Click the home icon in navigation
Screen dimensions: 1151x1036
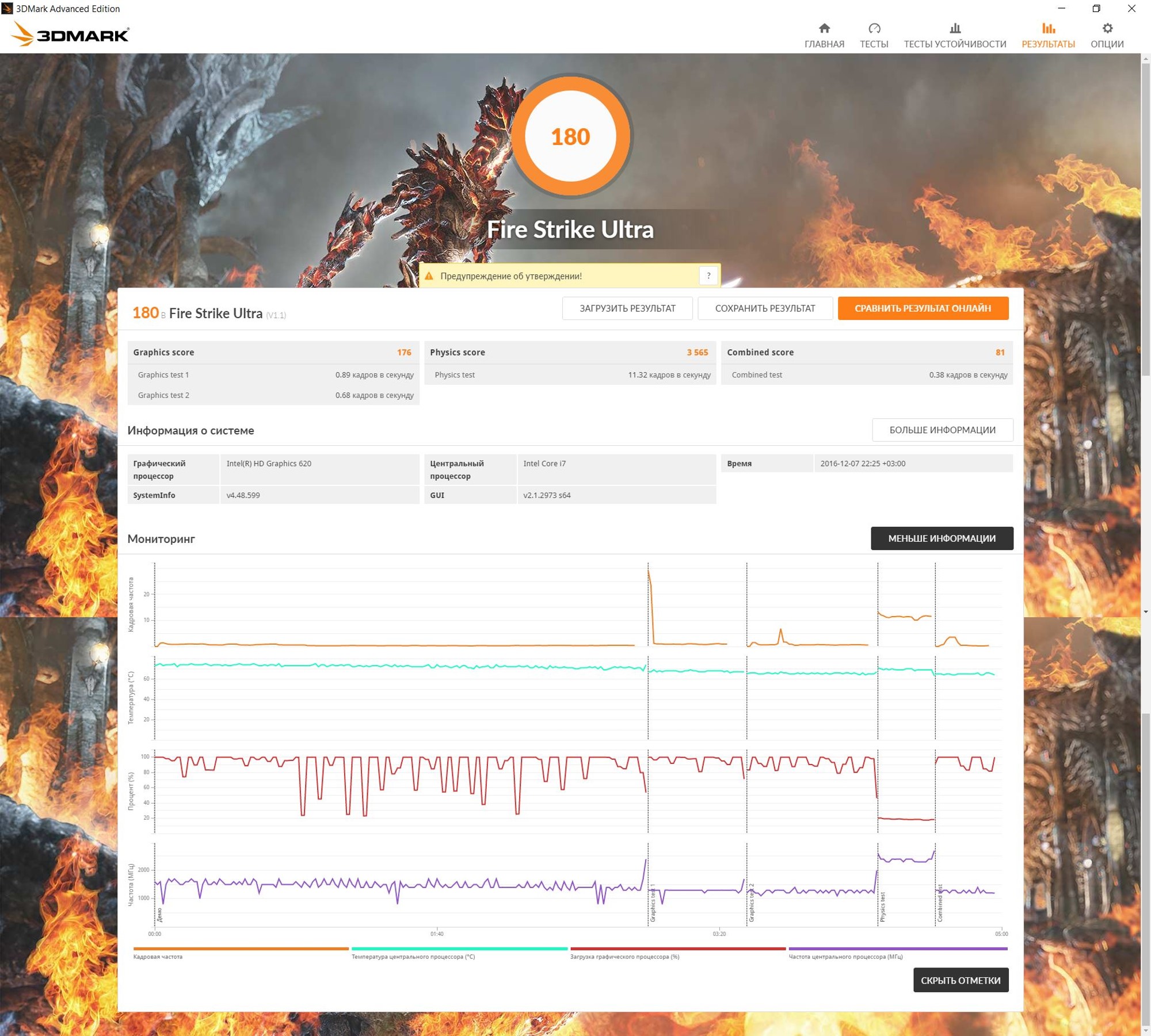[x=824, y=28]
